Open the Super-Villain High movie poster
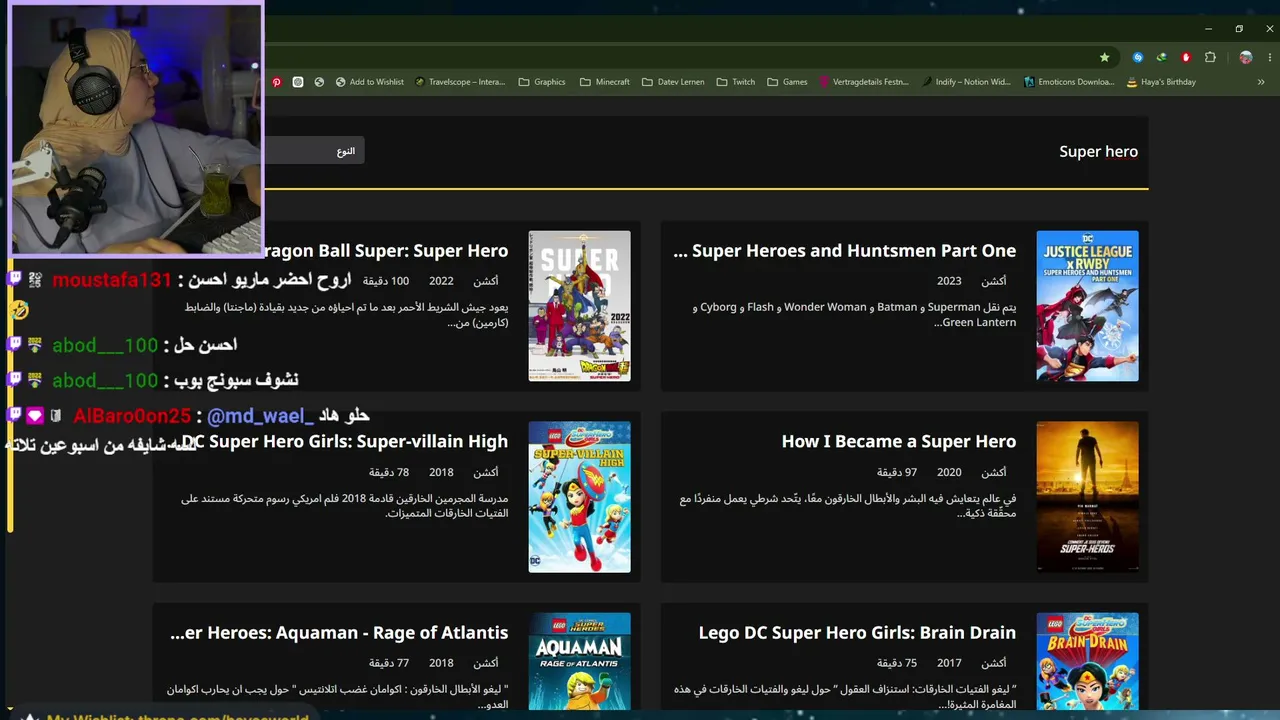This screenshot has height=720, width=1280. 579,497
